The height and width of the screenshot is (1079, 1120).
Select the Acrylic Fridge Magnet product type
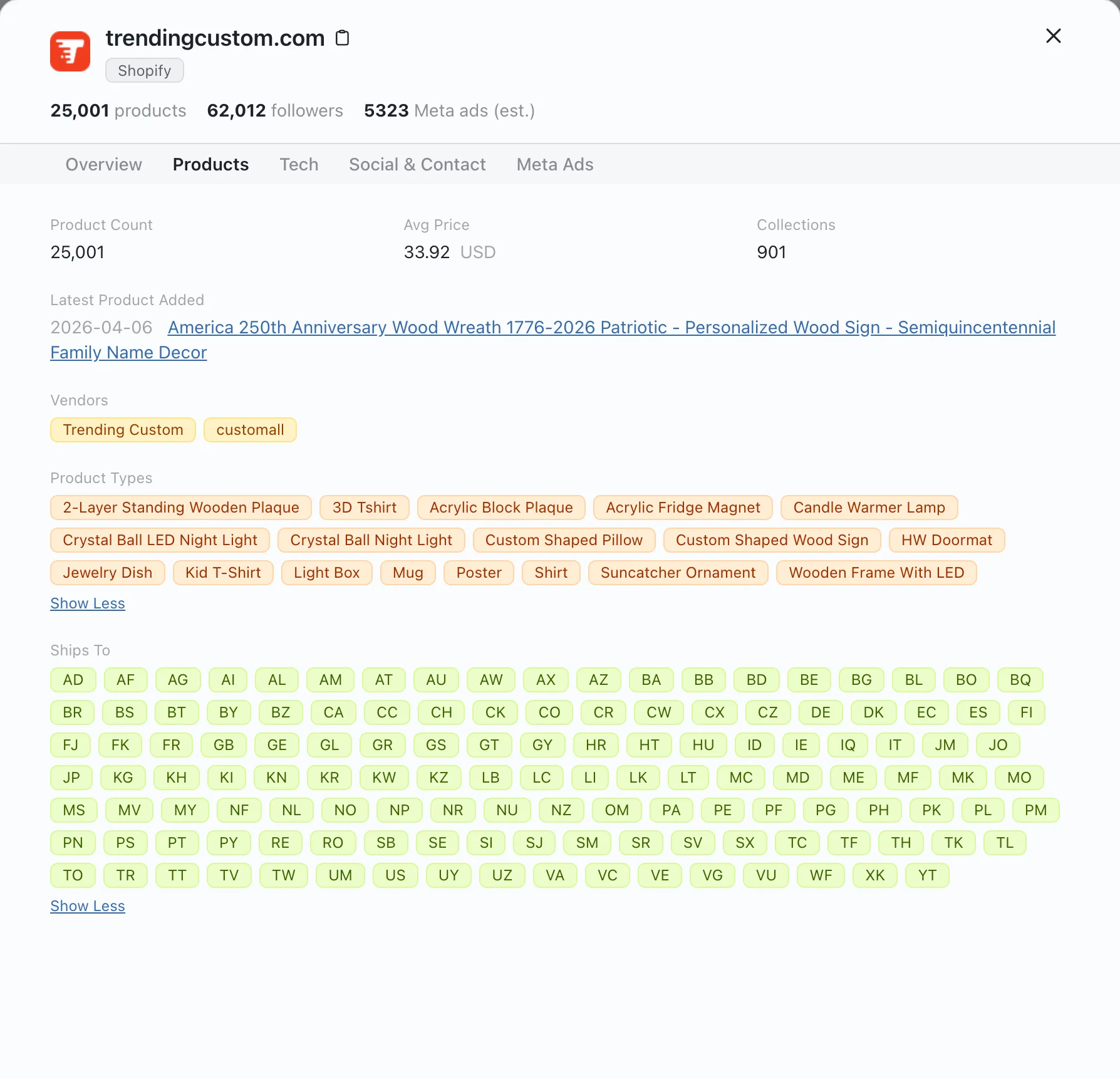683,508
